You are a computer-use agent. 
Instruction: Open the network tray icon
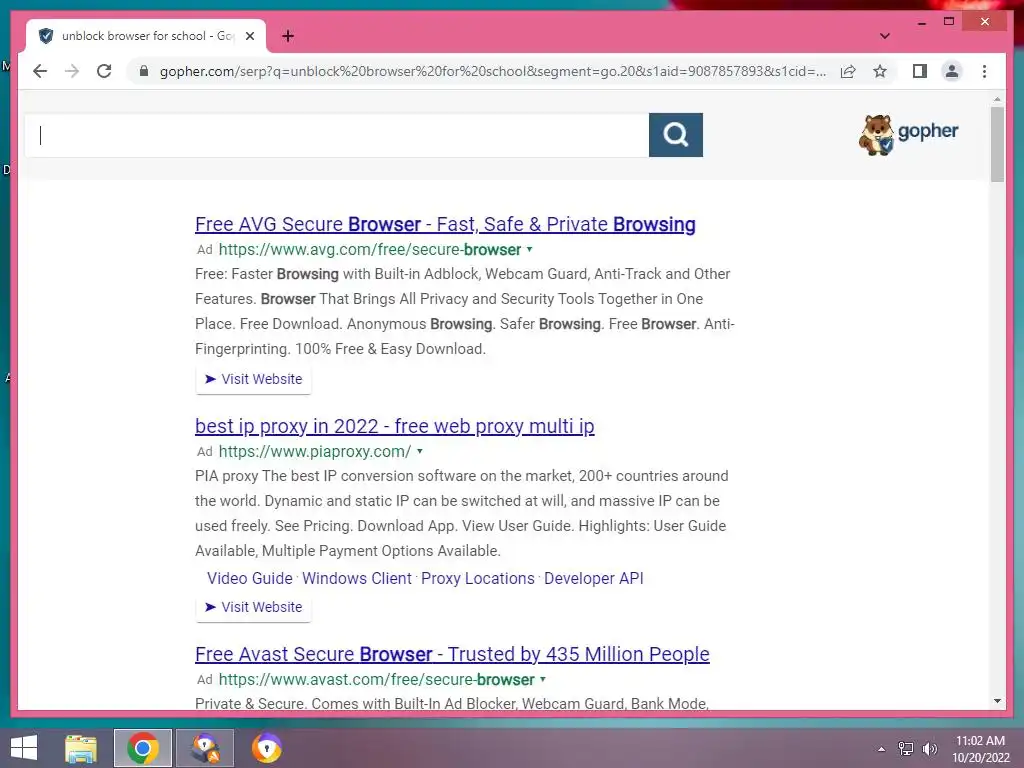[905, 748]
